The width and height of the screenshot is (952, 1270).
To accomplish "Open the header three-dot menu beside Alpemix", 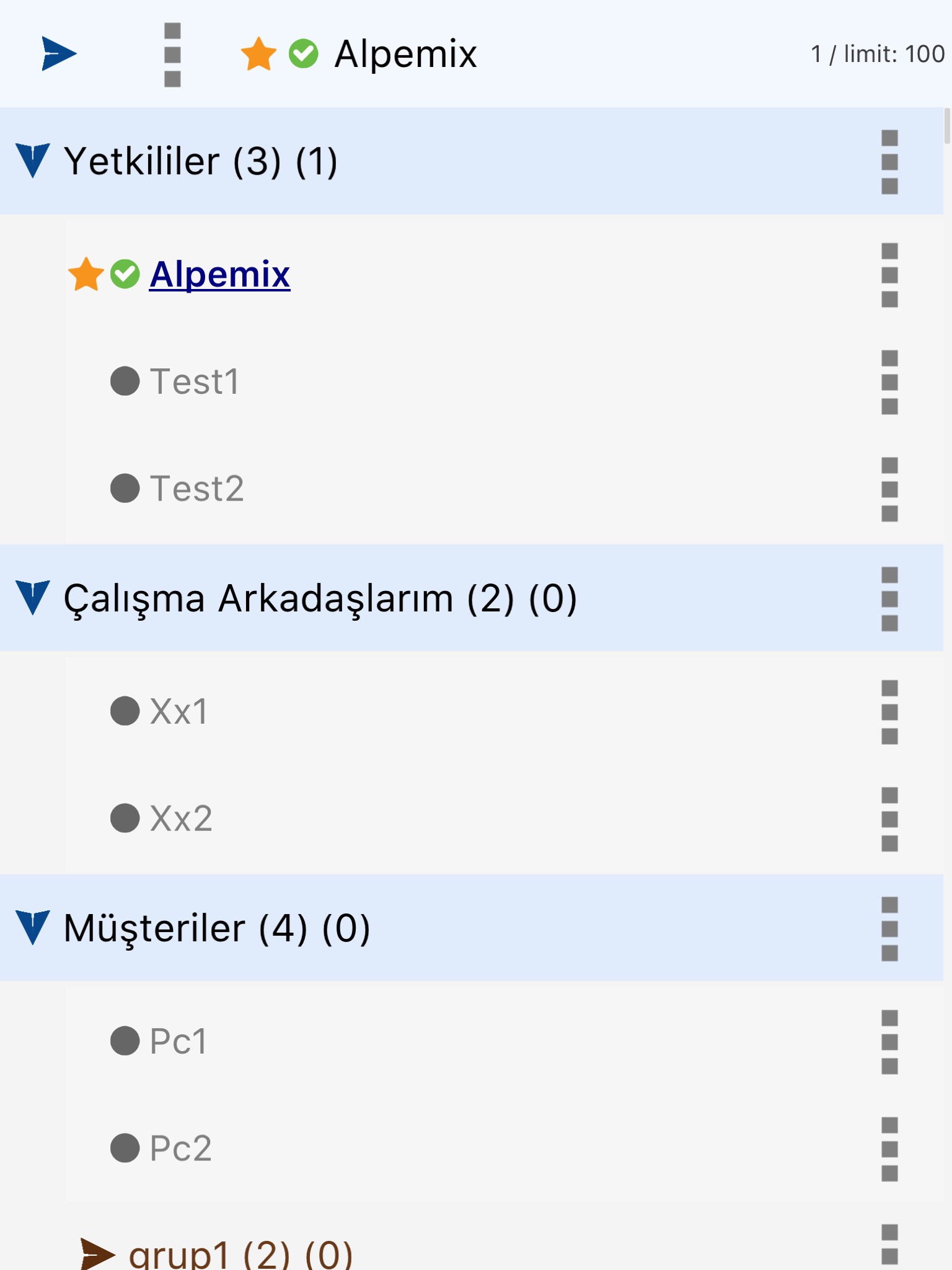I will pos(172,55).
